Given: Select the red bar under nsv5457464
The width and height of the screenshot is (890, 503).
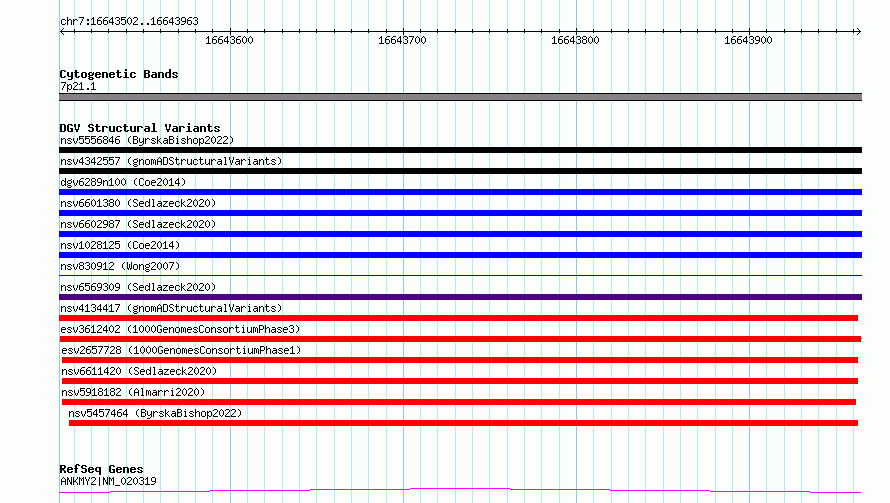Looking at the screenshot, I should pos(463,423).
